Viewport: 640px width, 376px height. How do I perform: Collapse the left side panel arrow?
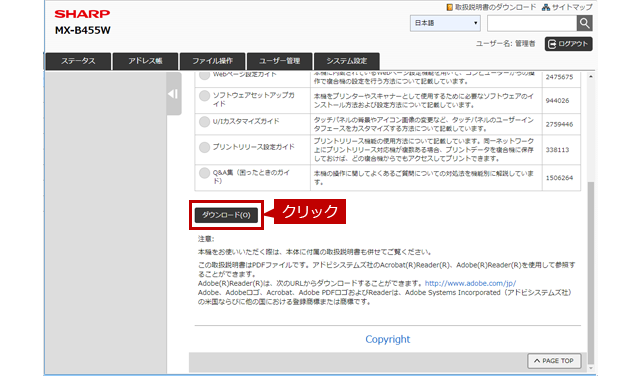tap(173, 94)
